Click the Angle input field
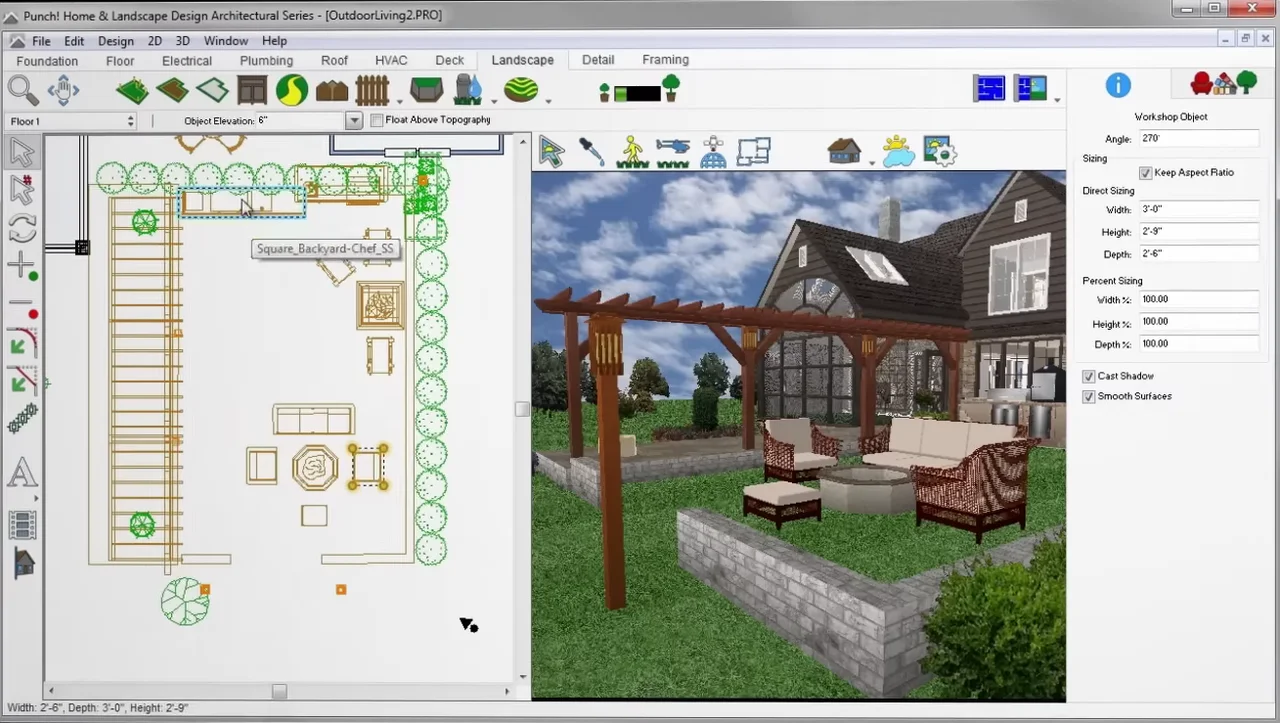This screenshot has height=723, width=1280. pyautogui.click(x=1198, y=139)
